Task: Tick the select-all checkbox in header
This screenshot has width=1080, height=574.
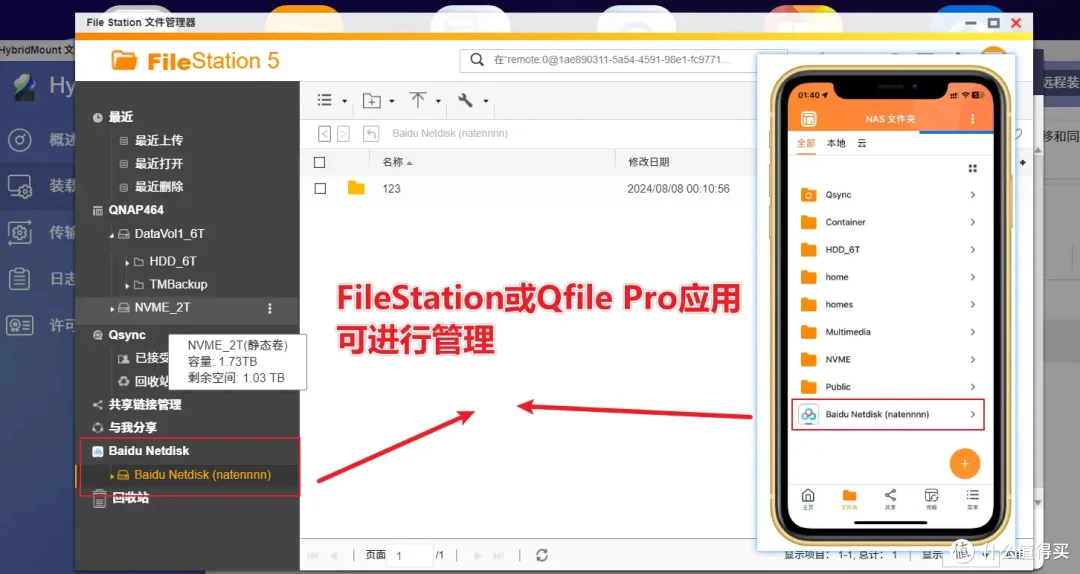Action: (320, 163)
